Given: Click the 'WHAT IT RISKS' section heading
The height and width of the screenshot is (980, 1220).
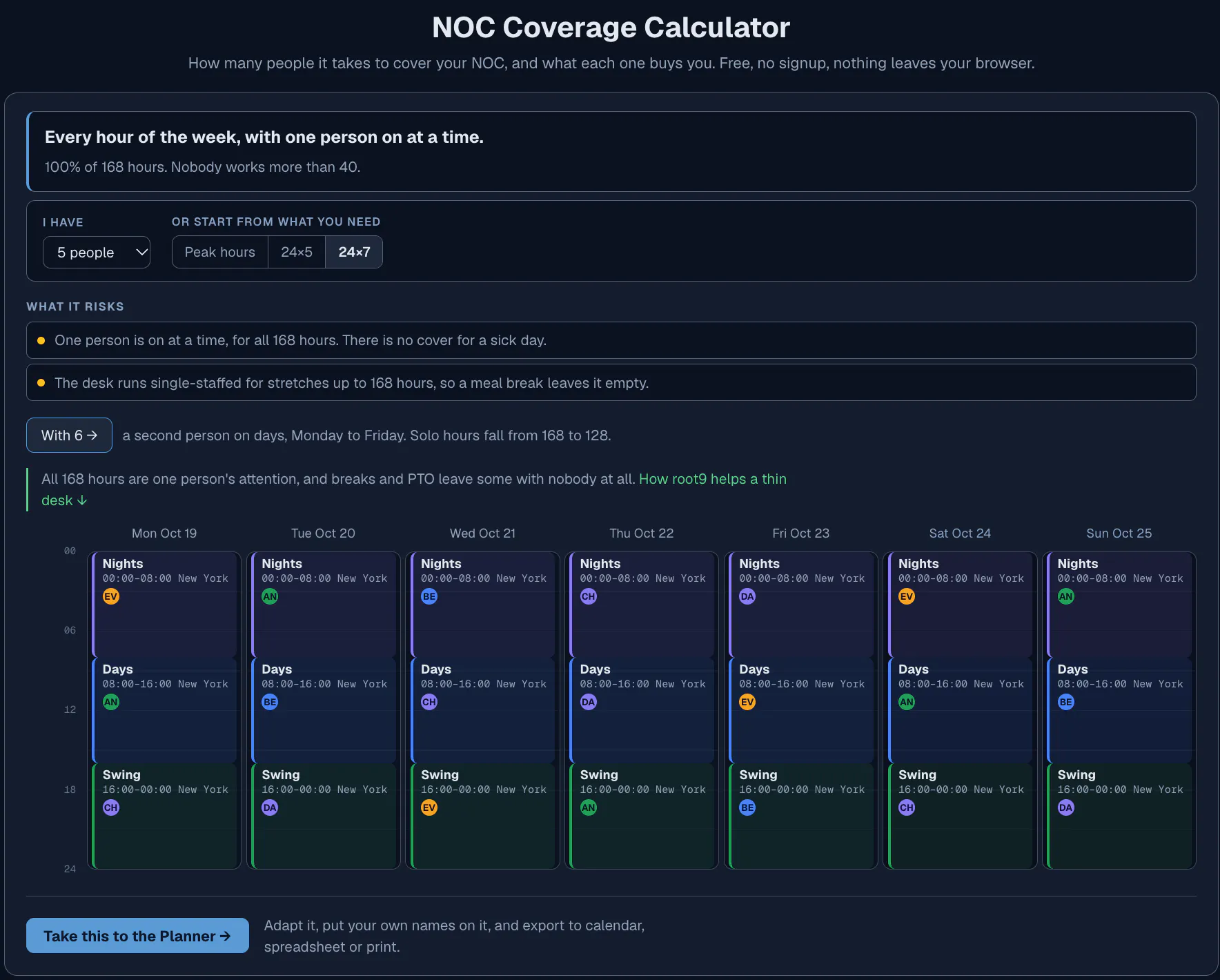Looking at the screenshot, I should coord(75,306).
